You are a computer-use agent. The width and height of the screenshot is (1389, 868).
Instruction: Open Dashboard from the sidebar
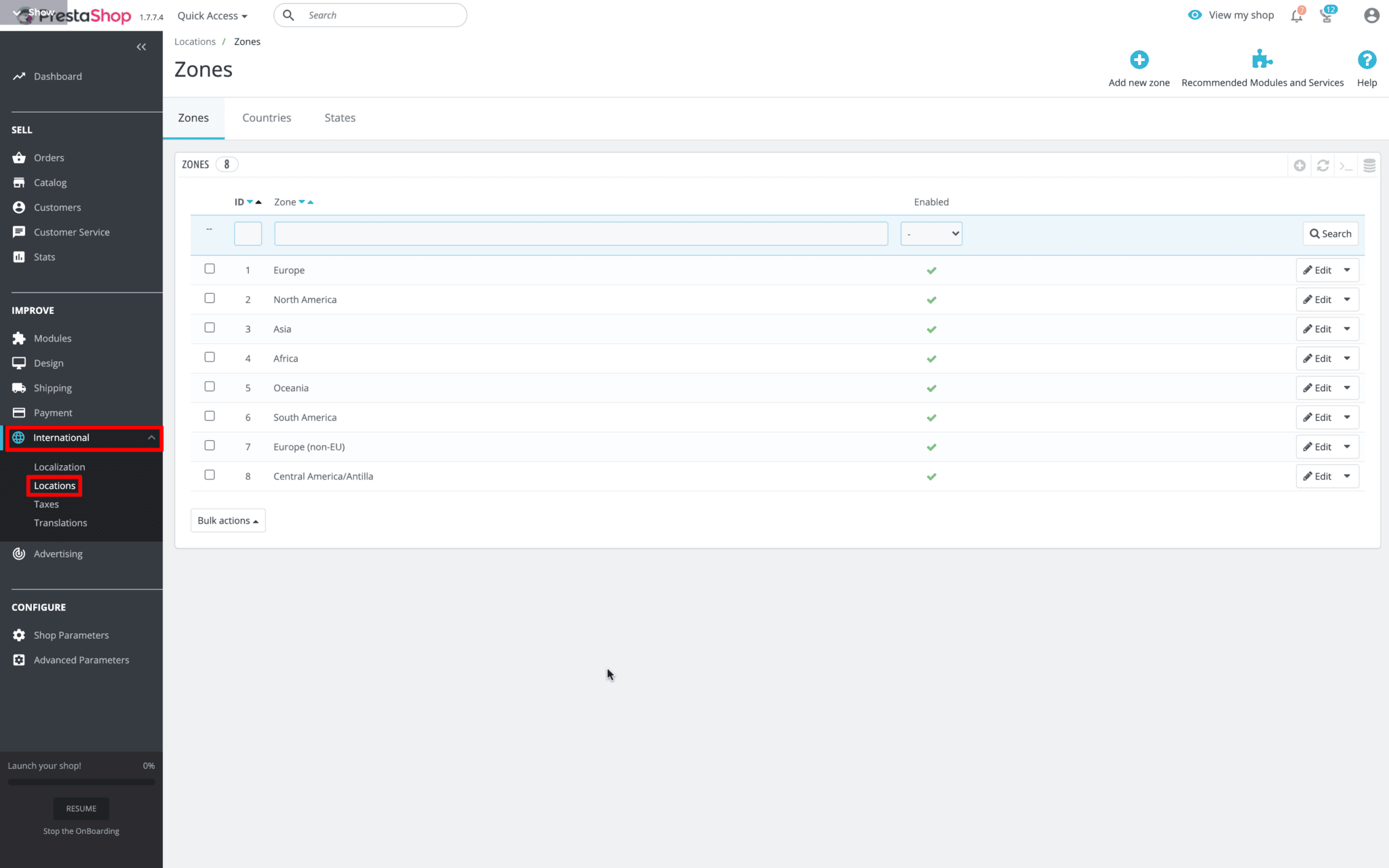point(58,77)
